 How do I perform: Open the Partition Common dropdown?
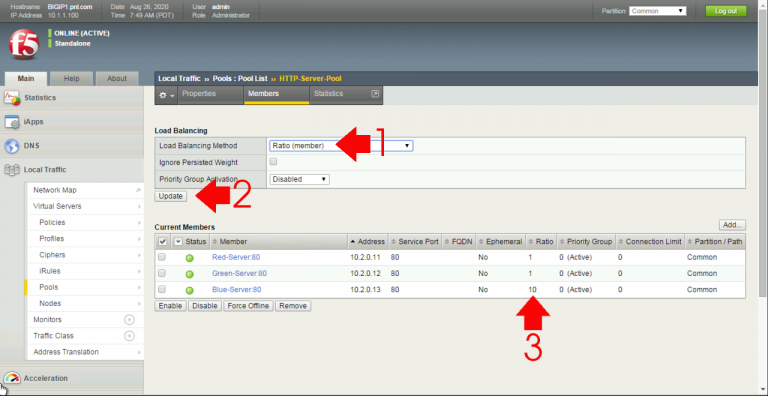click(x=657, y=11)
